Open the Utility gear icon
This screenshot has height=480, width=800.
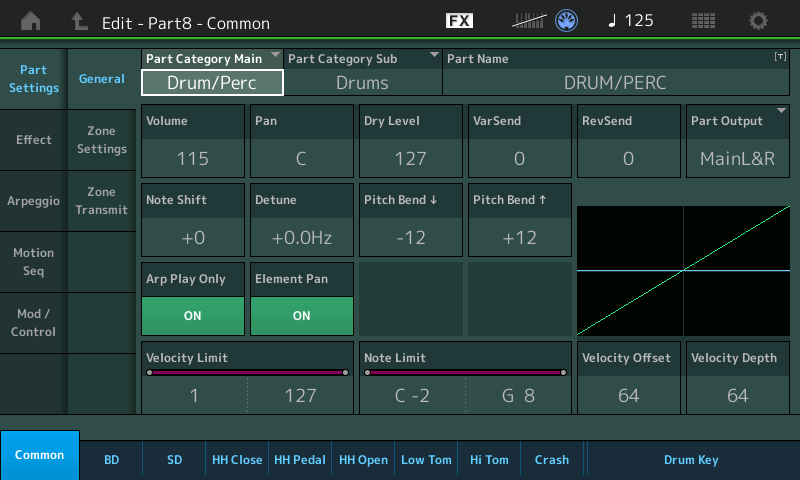759,21
